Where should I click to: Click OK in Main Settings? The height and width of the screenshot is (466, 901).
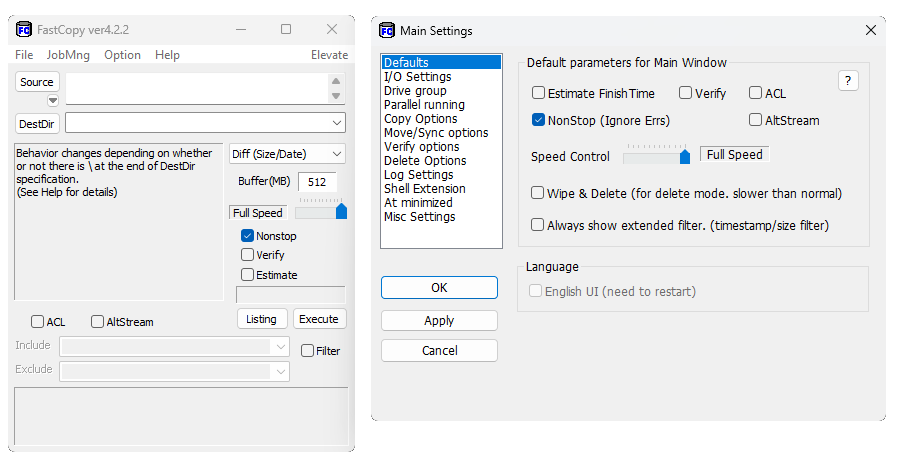pos(439,287)
